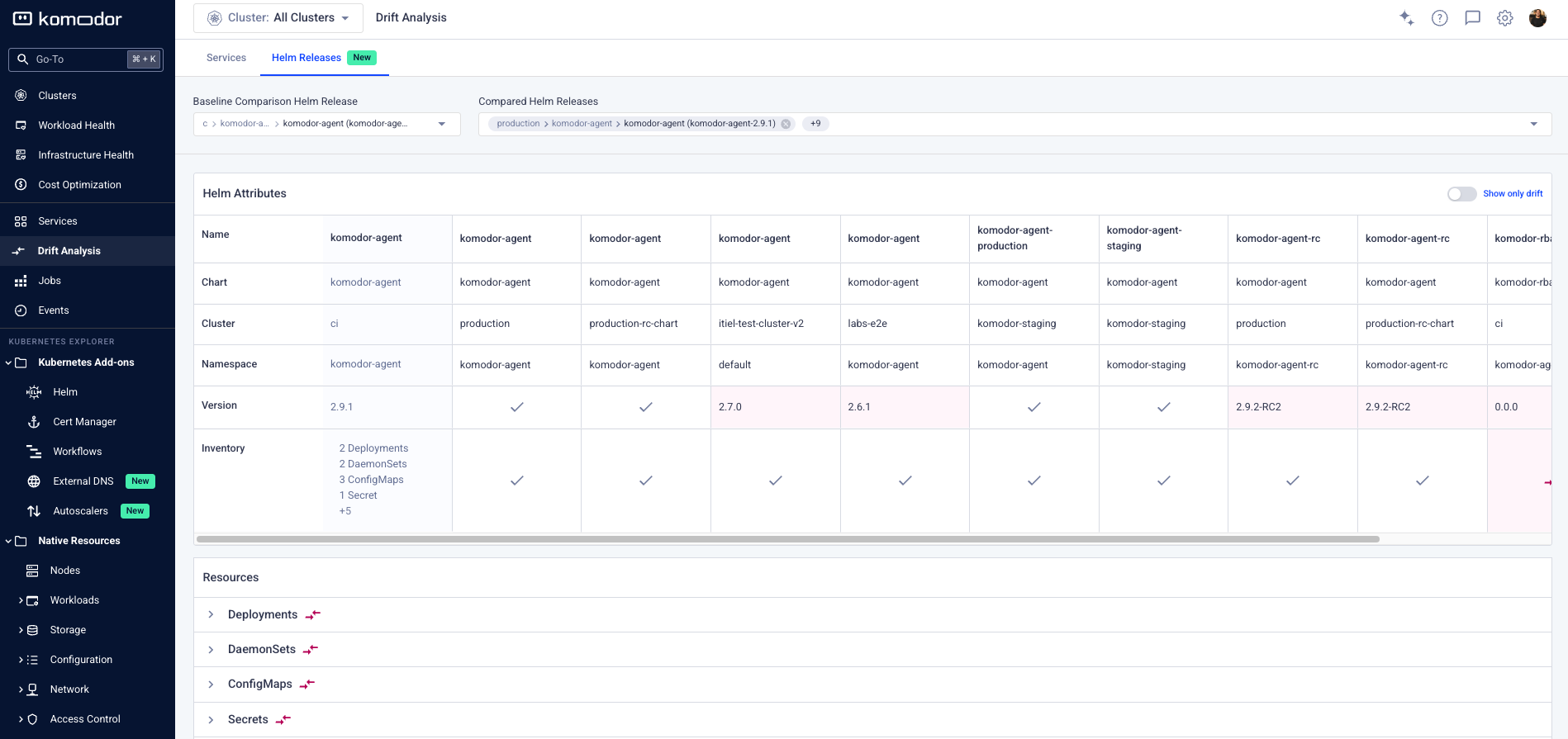The width and height of the screenshot is (1568, 739).
Task: Open the Compared Helm Releases dropdown arrow
Action: click(x=1534, y=124)
